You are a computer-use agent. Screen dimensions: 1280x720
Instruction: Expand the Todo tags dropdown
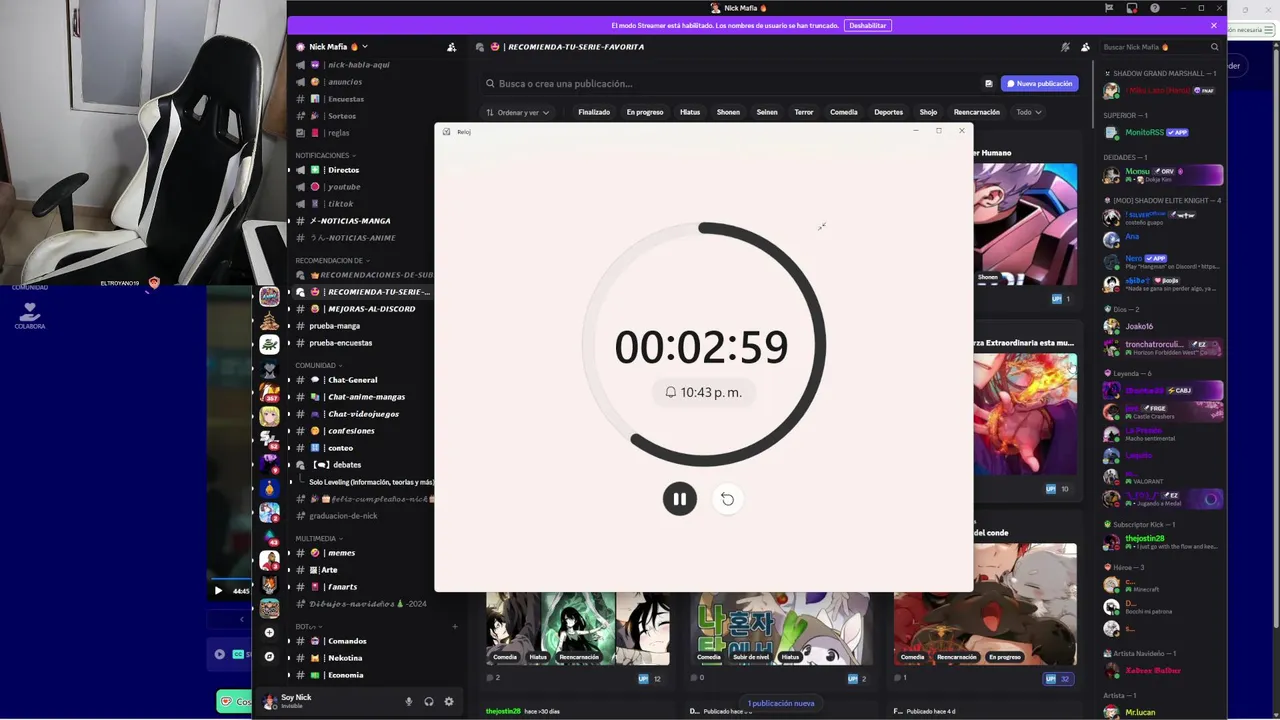pyautogui.click(x=1029, y=112)
